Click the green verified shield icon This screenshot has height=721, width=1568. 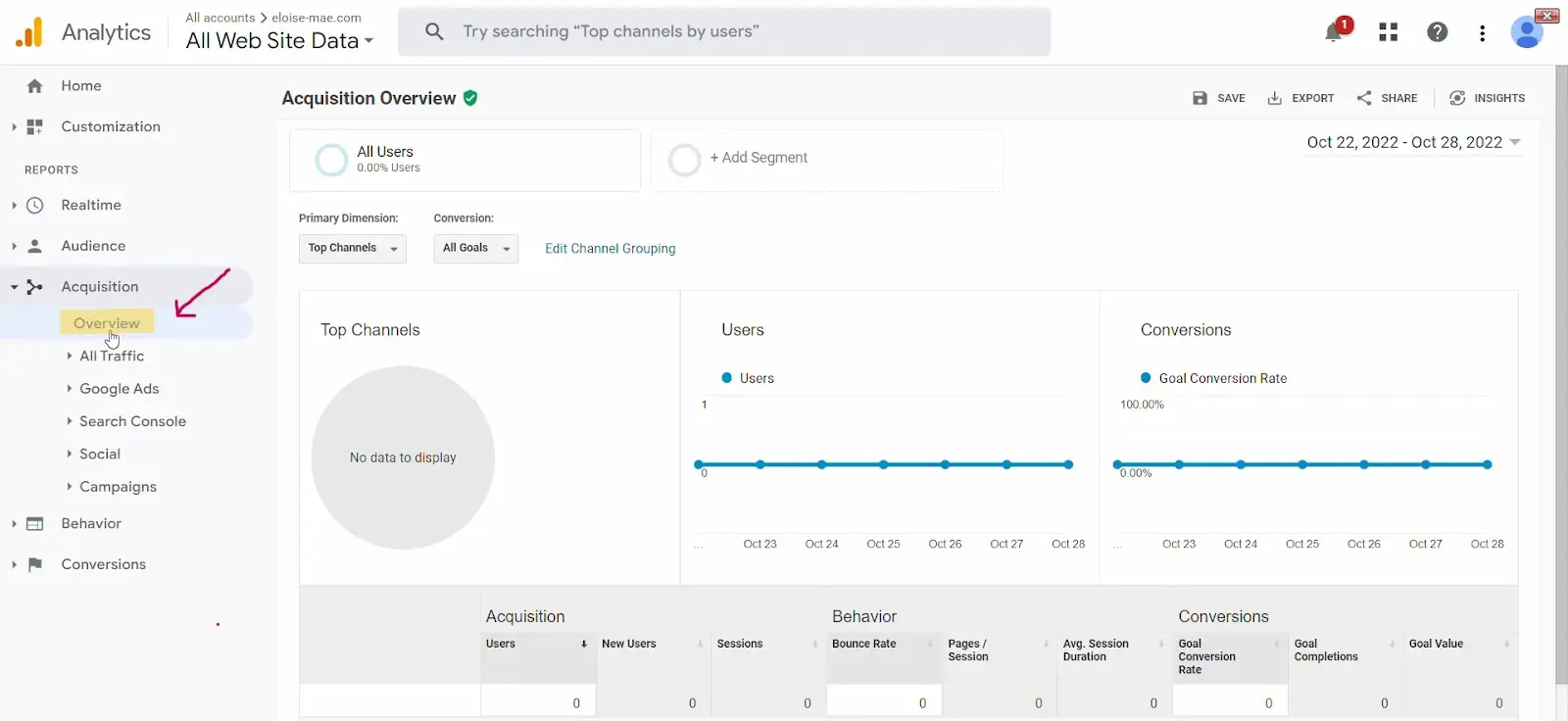tap(470, 98)
